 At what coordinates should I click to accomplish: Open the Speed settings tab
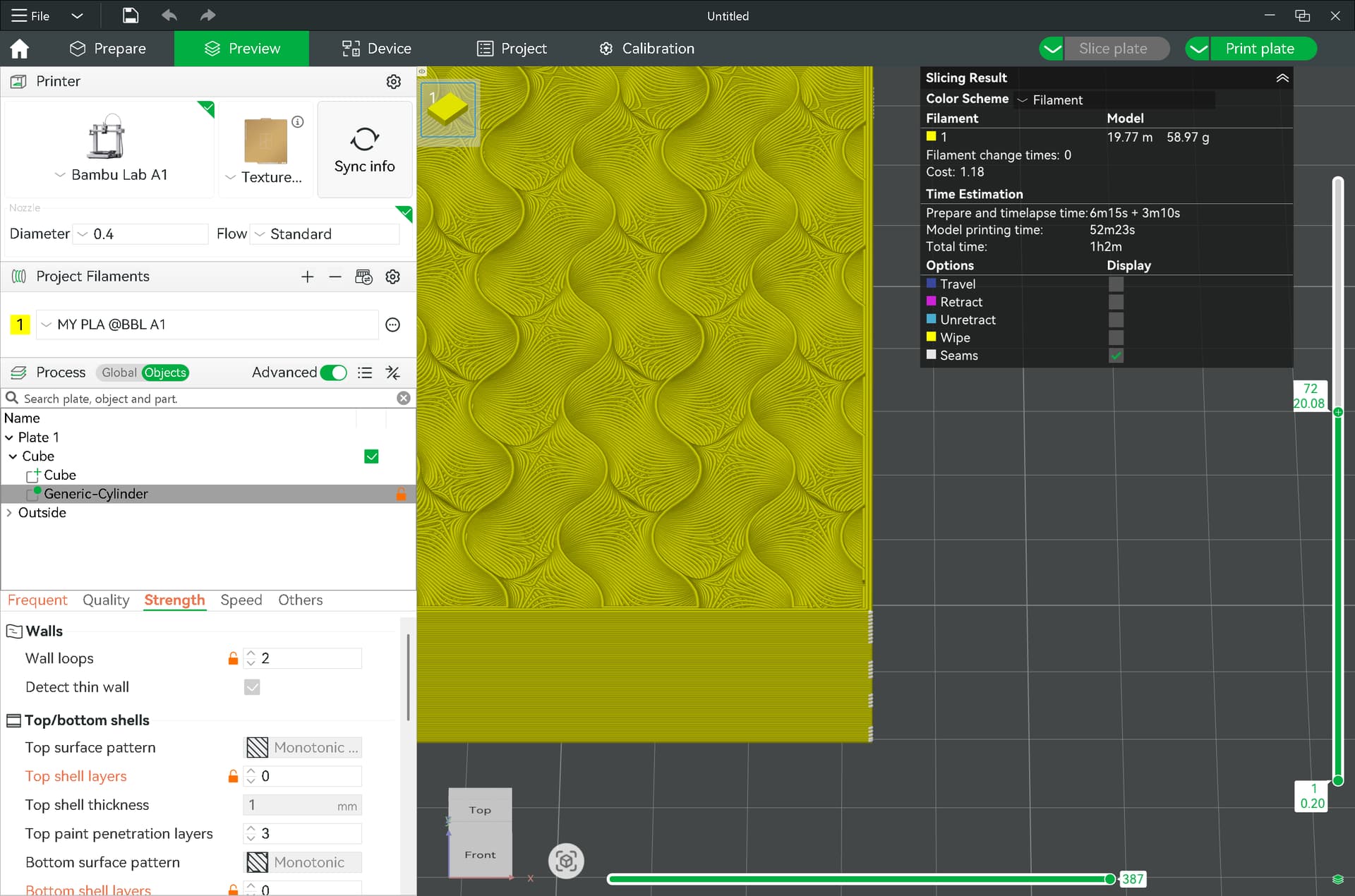point(241,600)
